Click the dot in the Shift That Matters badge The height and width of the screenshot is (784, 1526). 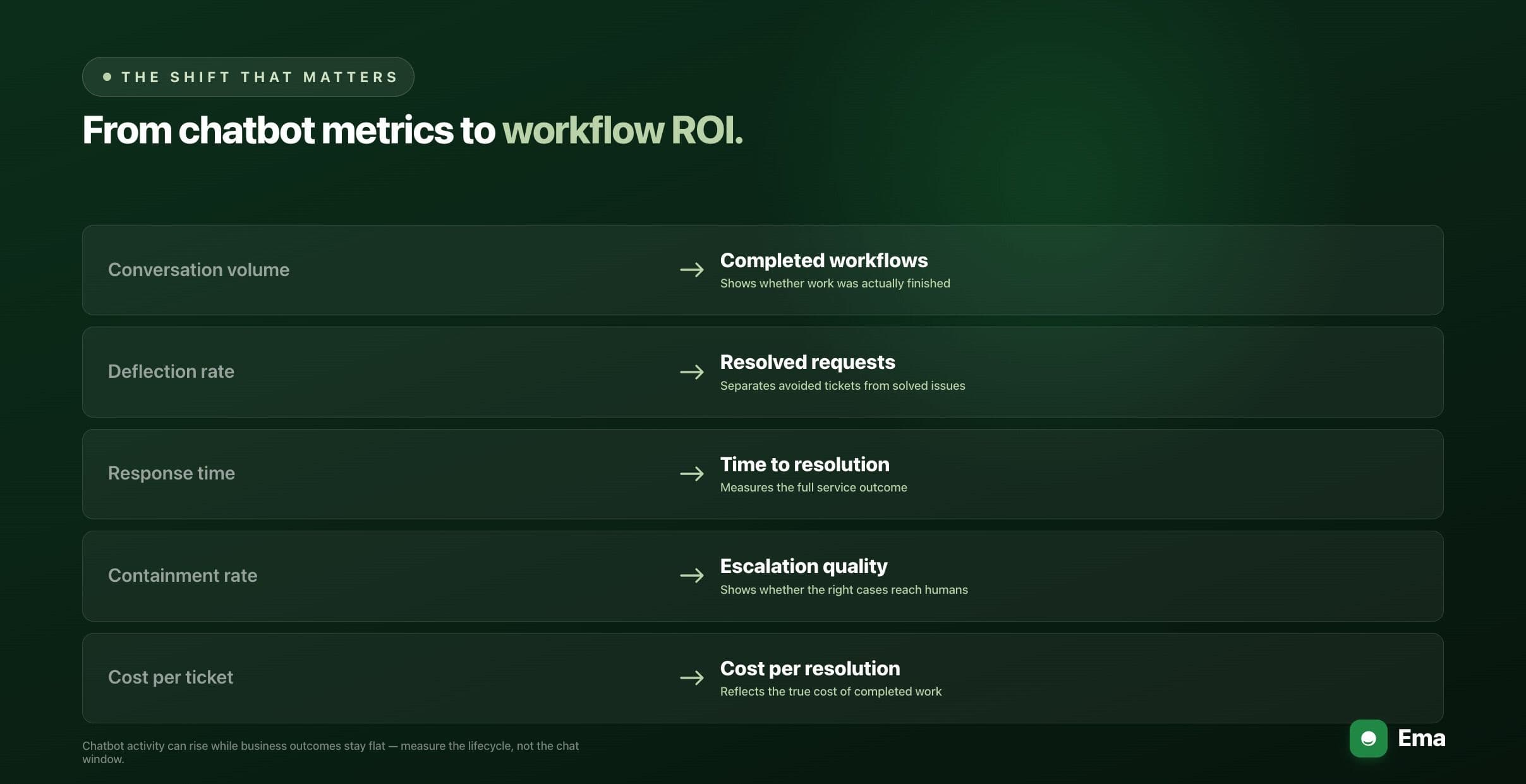(x=107, y=76)
